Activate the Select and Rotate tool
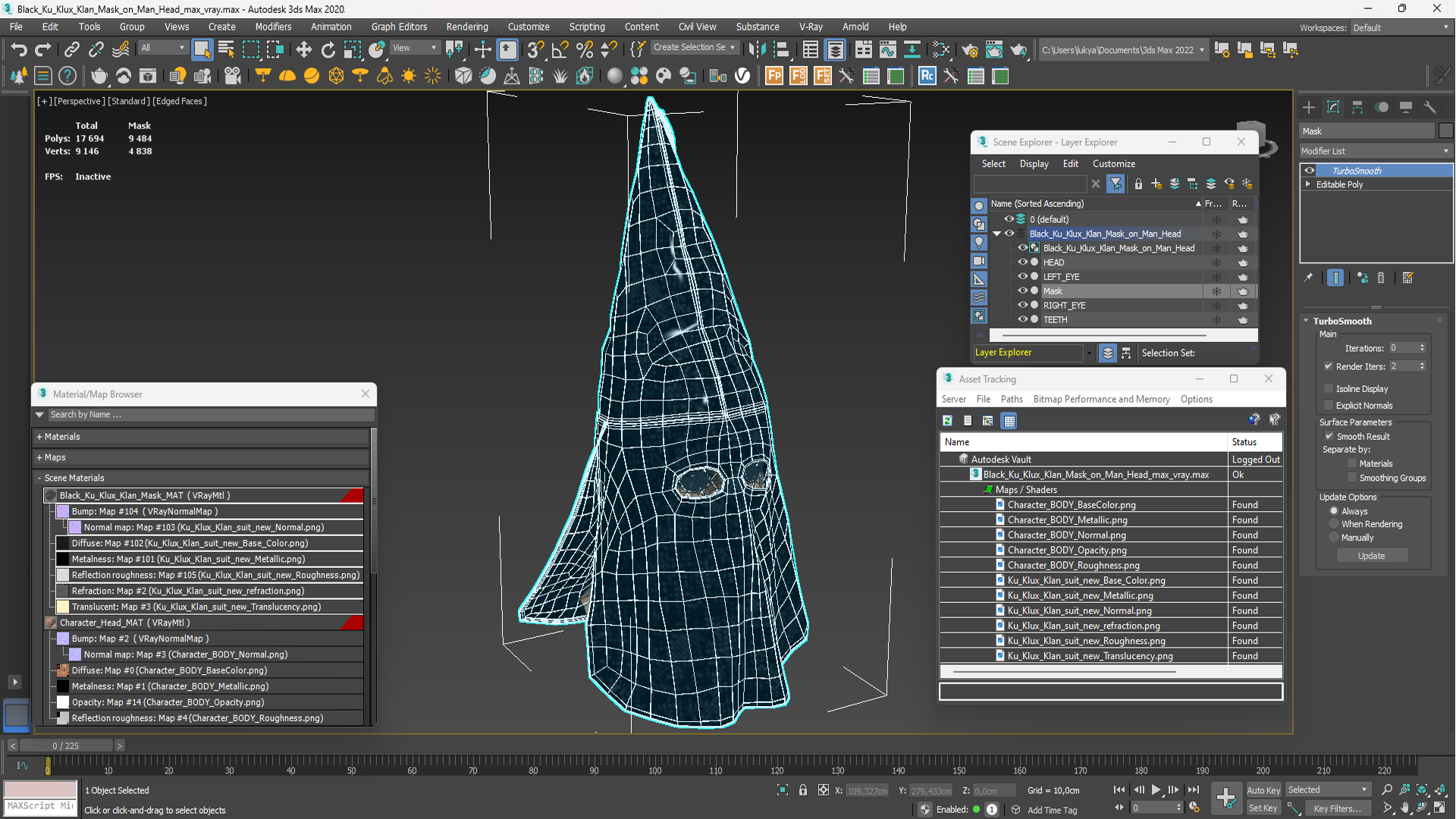The width and height of the screenshot is (1456, 819). (328, 50)
